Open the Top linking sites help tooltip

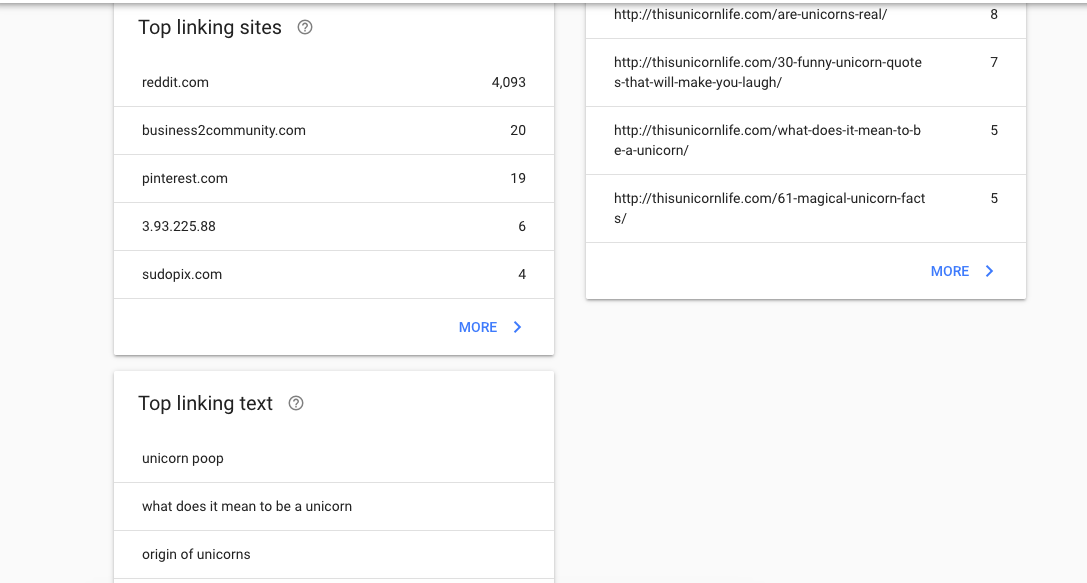[x=304, y=27]
